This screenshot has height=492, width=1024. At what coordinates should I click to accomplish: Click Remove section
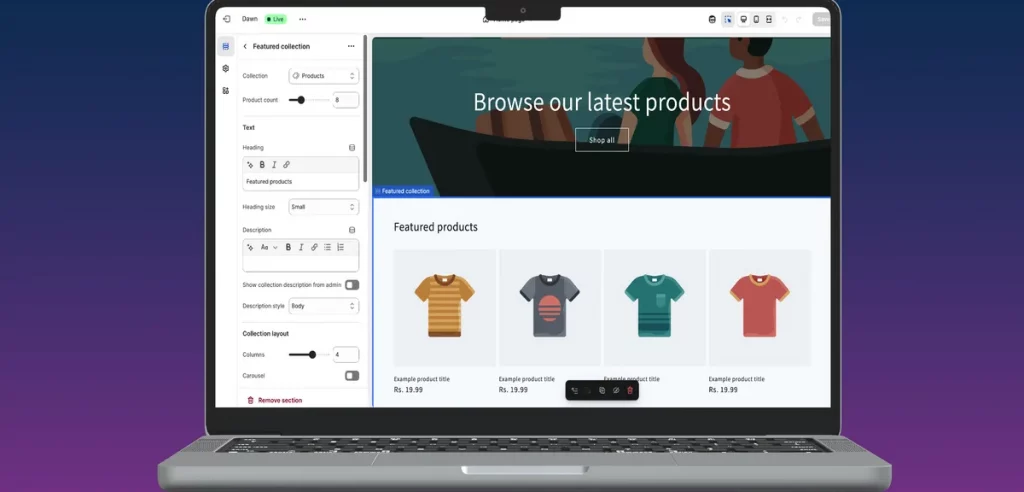(x=279, y=400)
